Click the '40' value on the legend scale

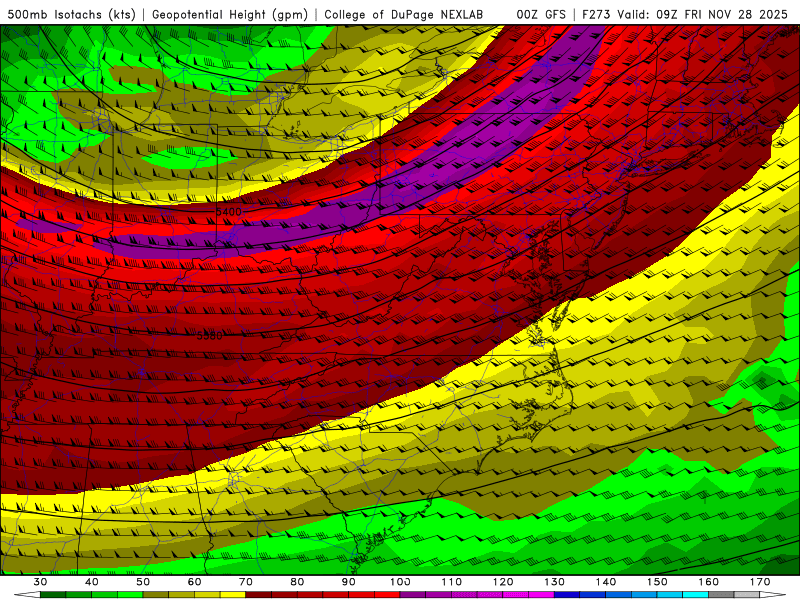click(92, 582)
